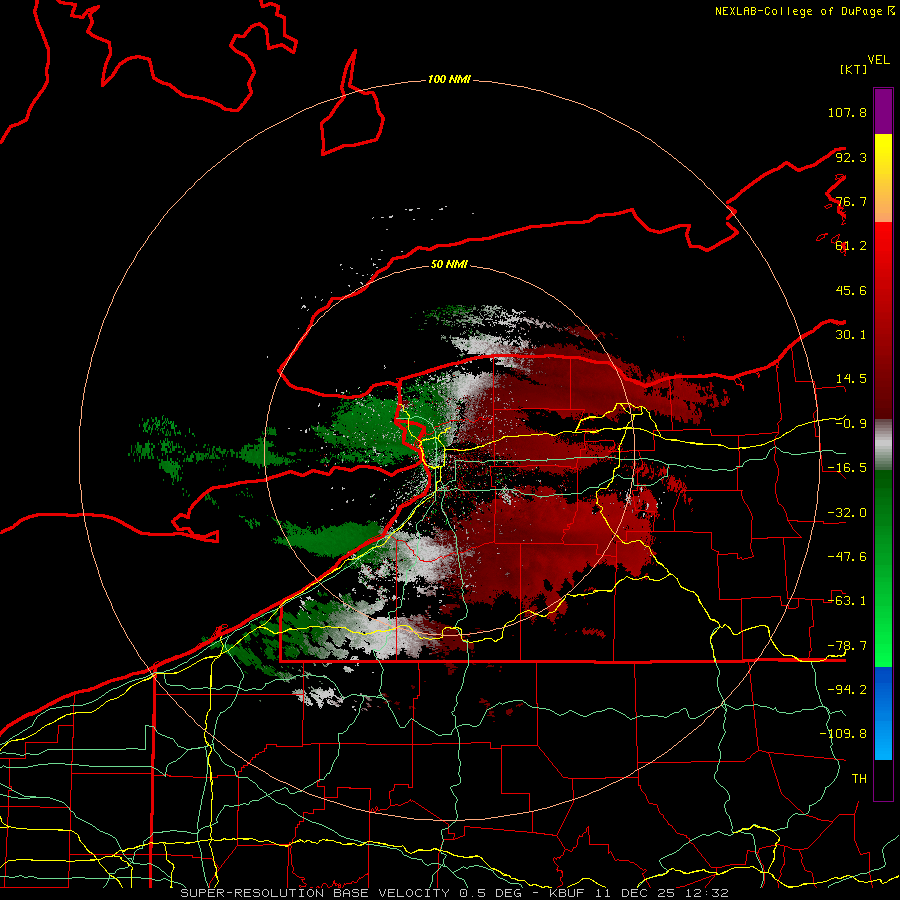Pick the purple segment of the velocity bar
900x900 pixels.
(x=883, y=111)
